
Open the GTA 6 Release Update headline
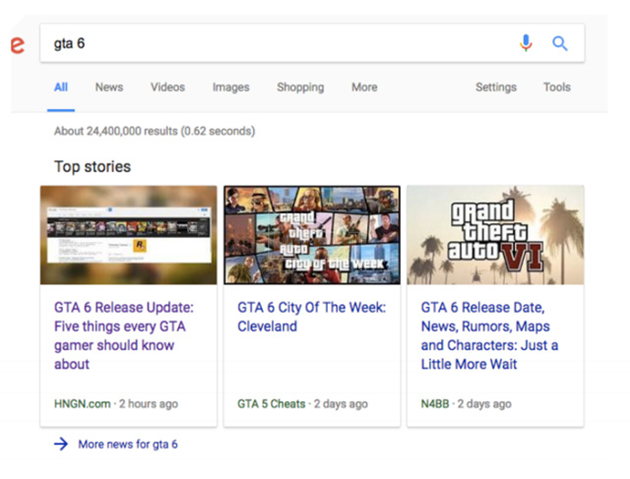pyautogui.click(x=124, y=336)
